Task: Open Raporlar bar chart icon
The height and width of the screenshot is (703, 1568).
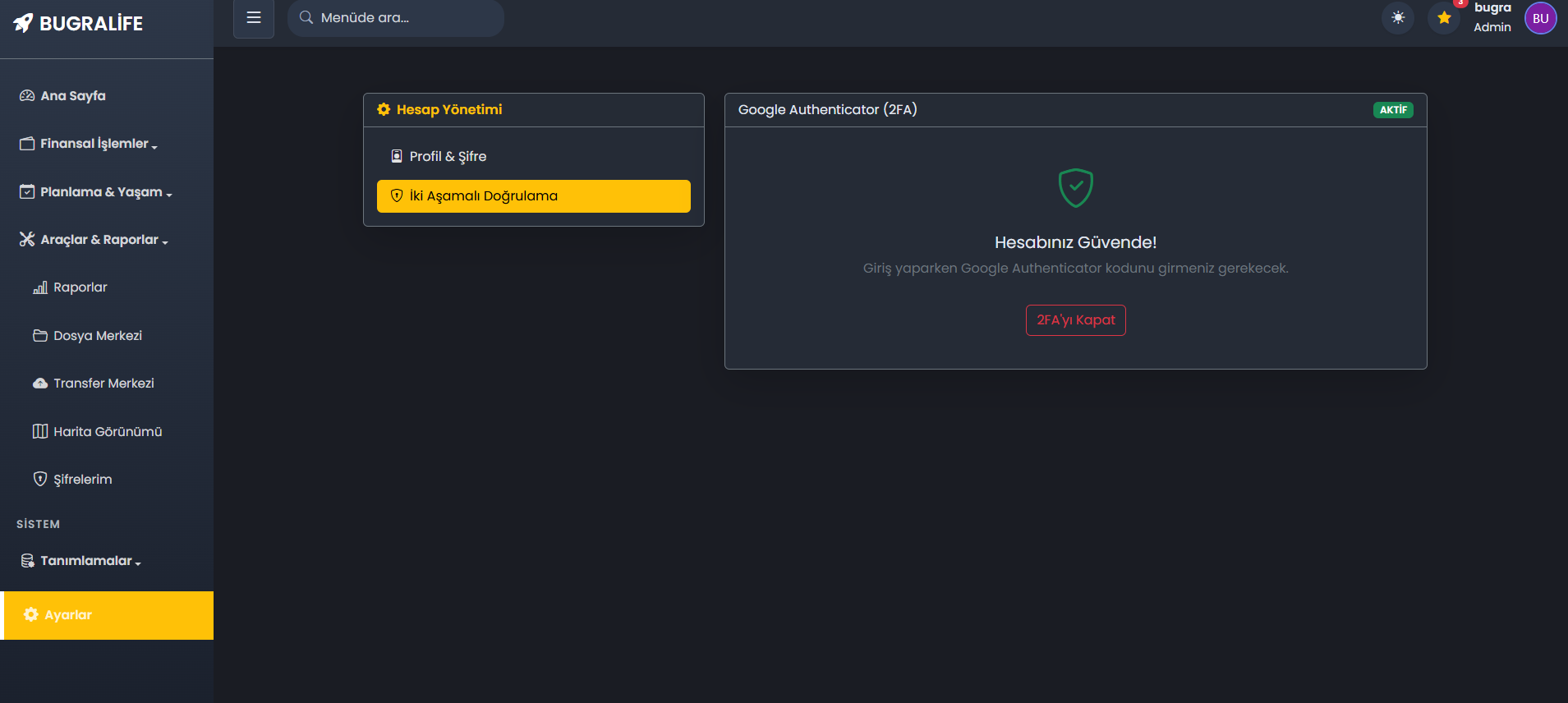Action: point(40,287)
